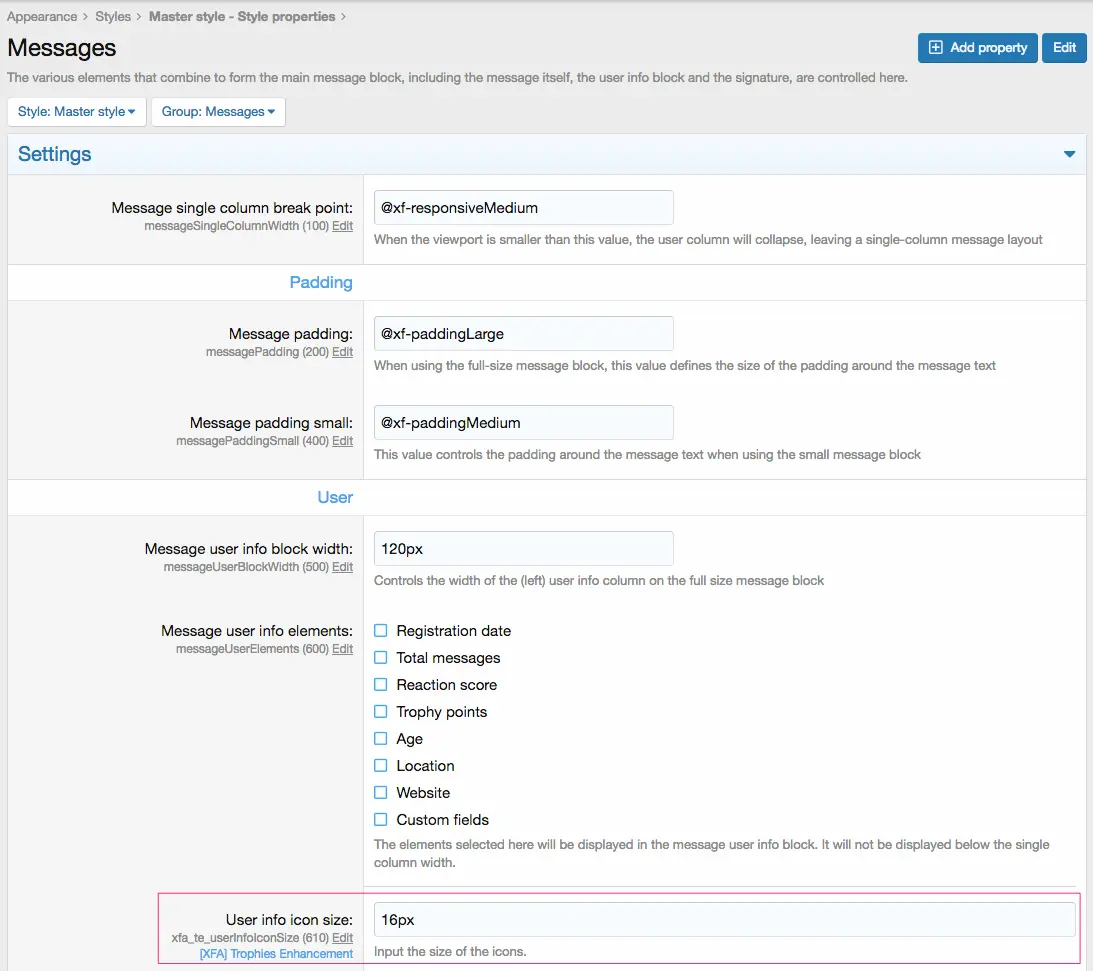
Task: Click the Edit button beside Add property
Action: [1064, 48]
